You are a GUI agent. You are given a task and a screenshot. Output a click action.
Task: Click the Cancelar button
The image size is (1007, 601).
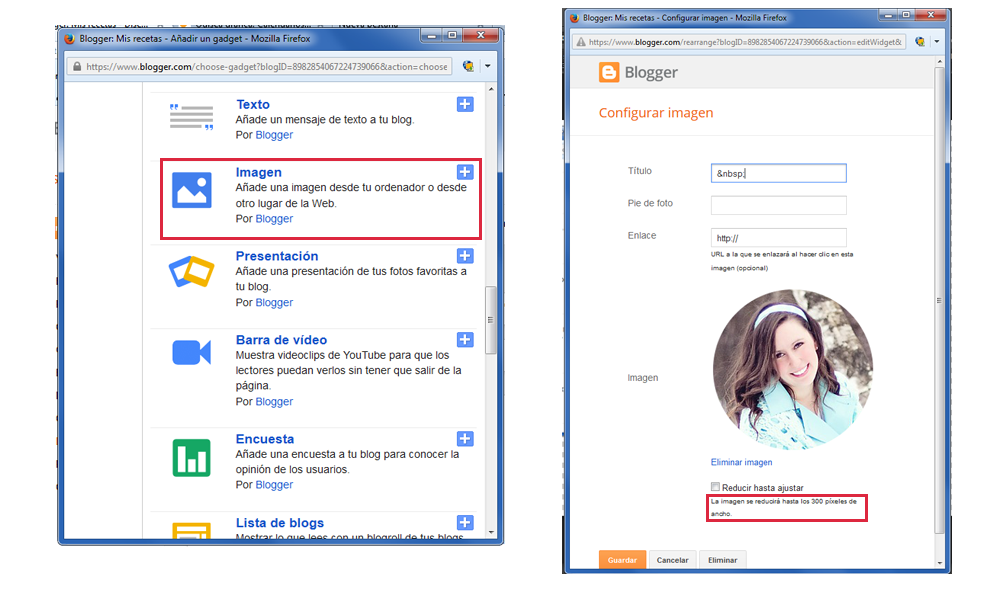click(672, 560)
